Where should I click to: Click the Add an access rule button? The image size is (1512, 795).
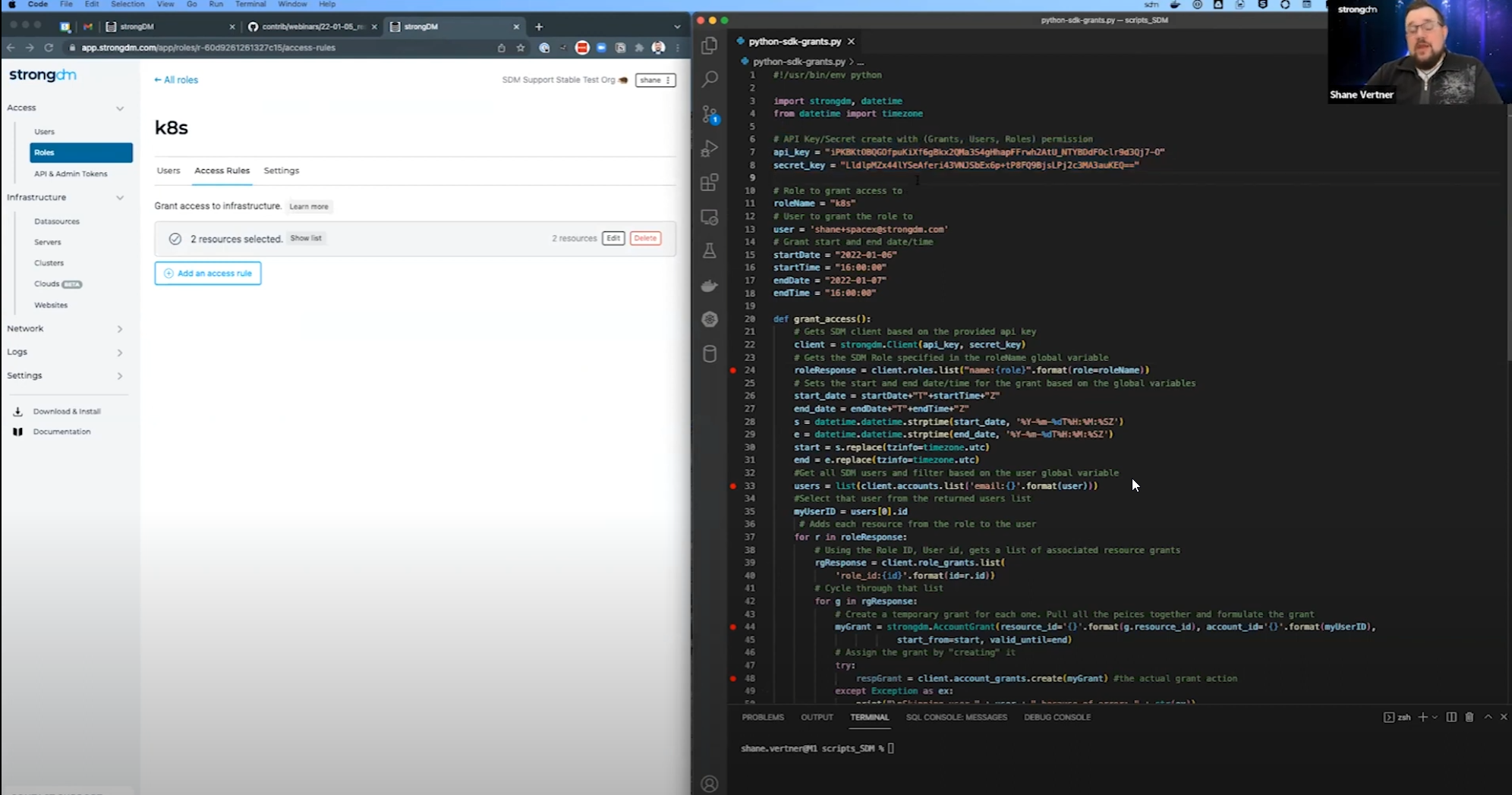[208, 273]
